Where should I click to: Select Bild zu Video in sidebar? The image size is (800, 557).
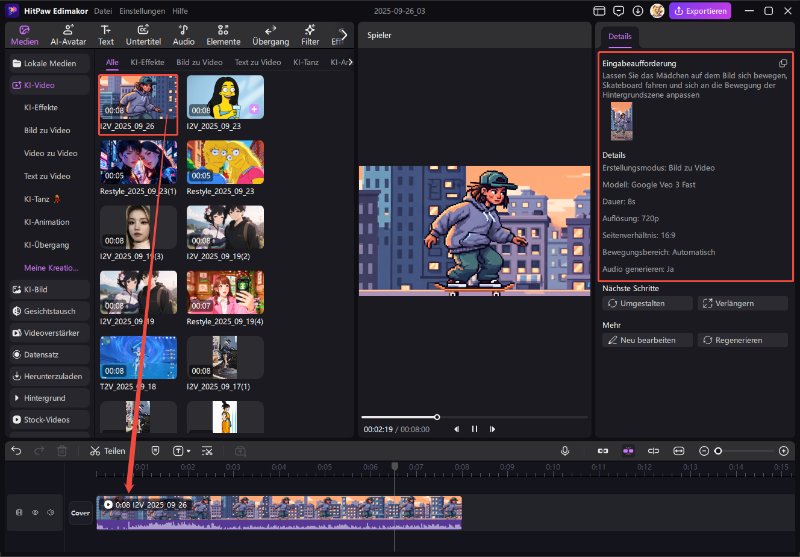click(47, 131)
